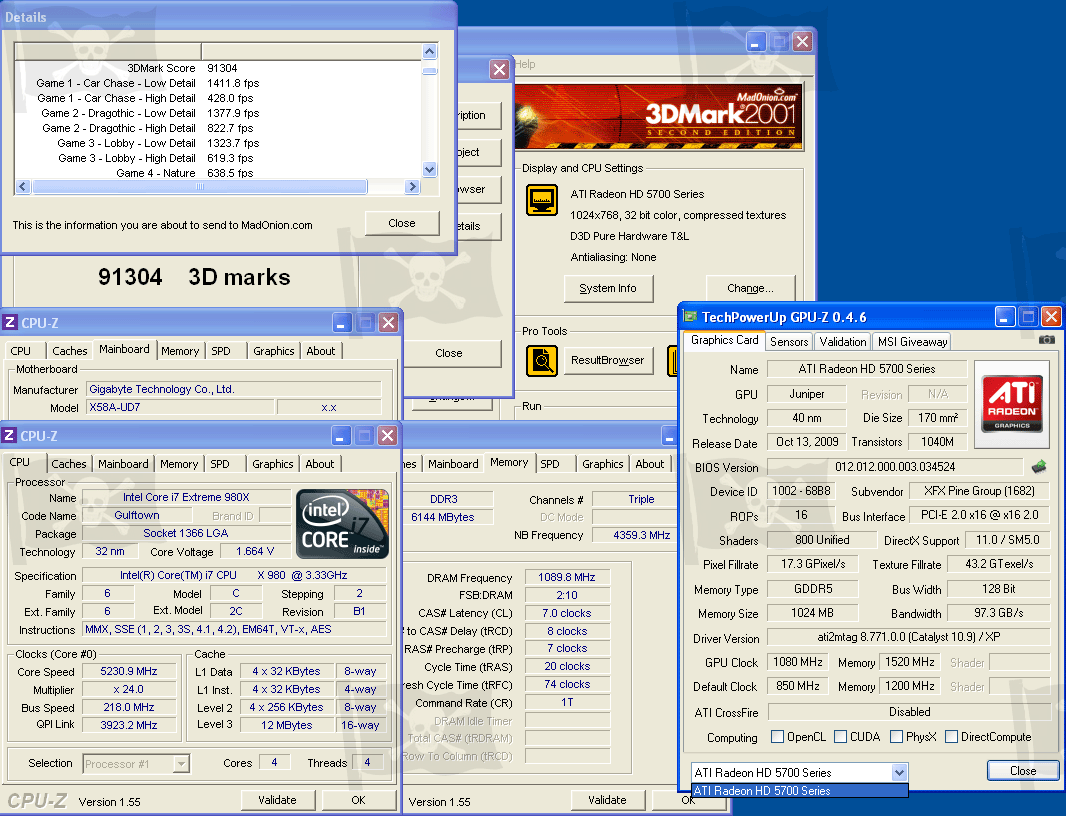Click OK in the CPU-Z processor window
The height and width of the screenshot is (816, 1066).
358,800
